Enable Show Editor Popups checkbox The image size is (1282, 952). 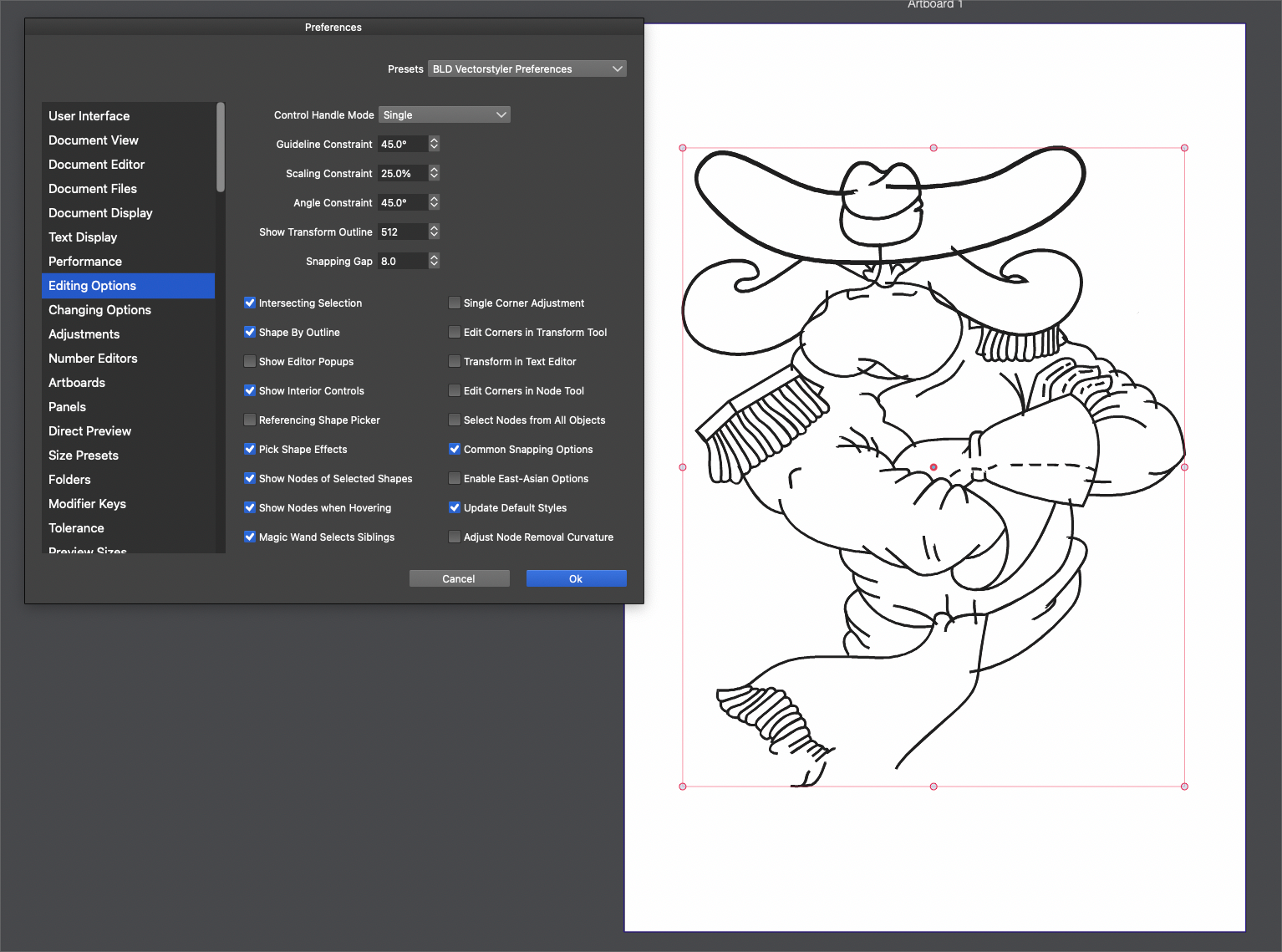[250, 361]
